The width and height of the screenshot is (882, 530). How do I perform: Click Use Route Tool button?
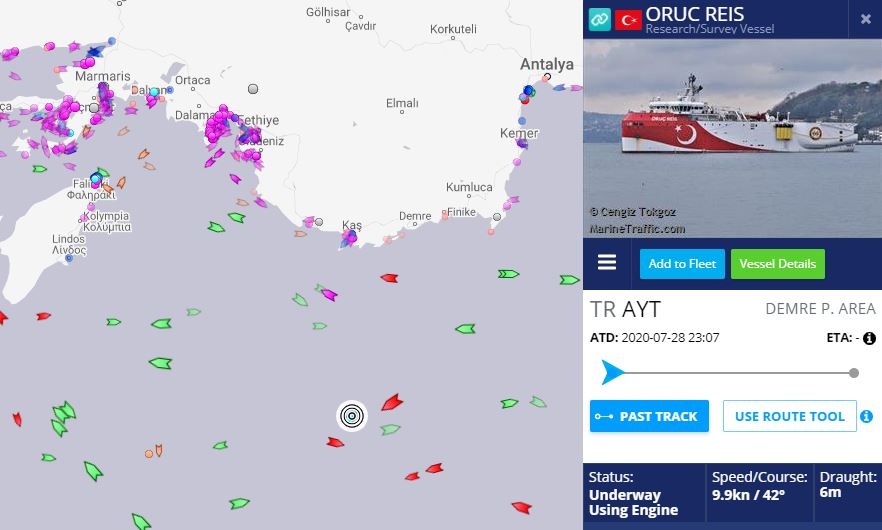789,416
